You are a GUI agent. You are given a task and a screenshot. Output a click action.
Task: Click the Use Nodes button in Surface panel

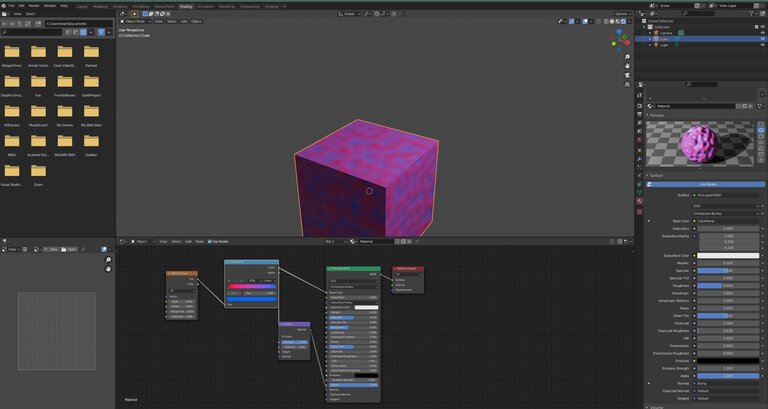click(705, 185)
